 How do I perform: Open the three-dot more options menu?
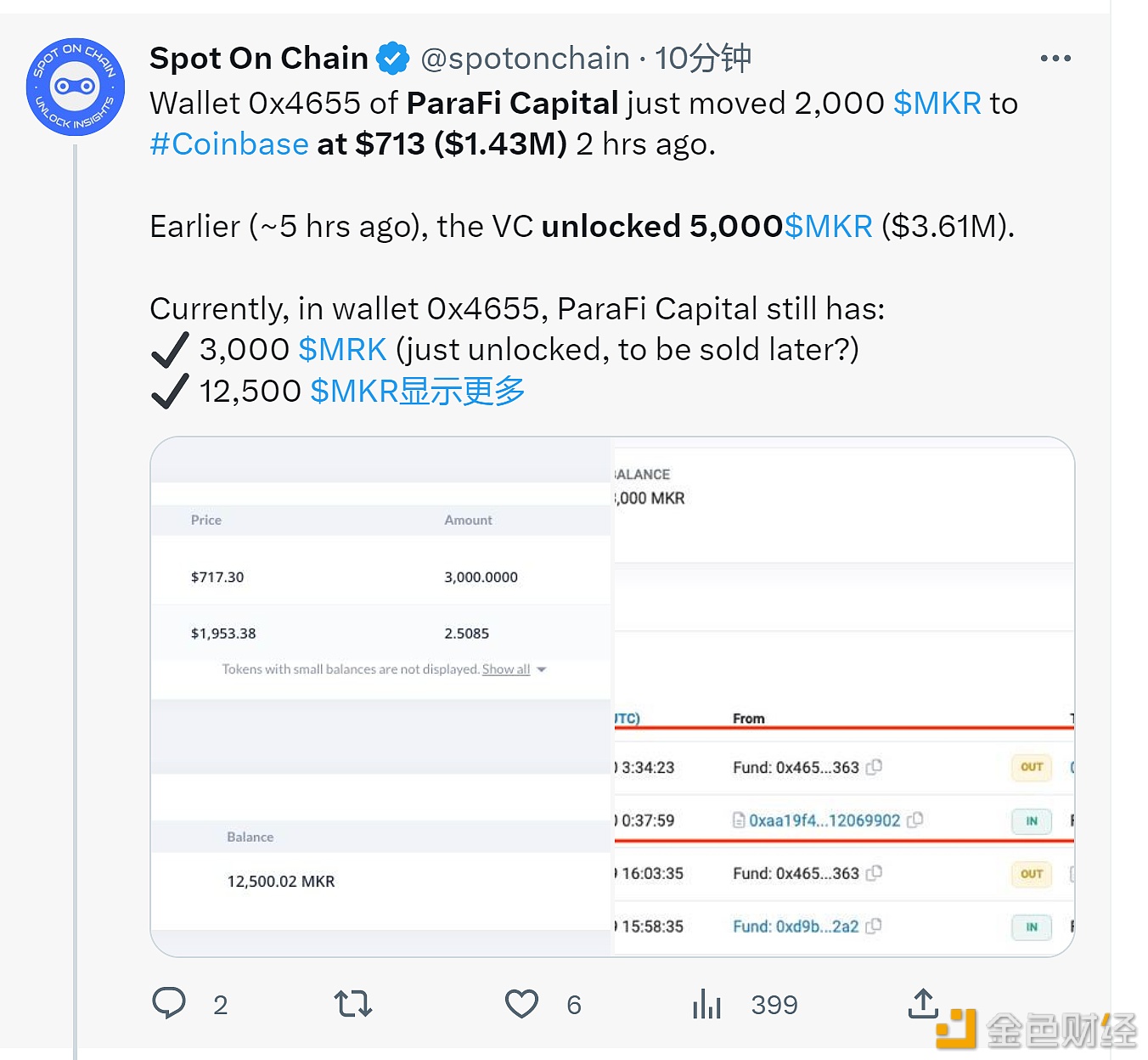[1055, 59]
